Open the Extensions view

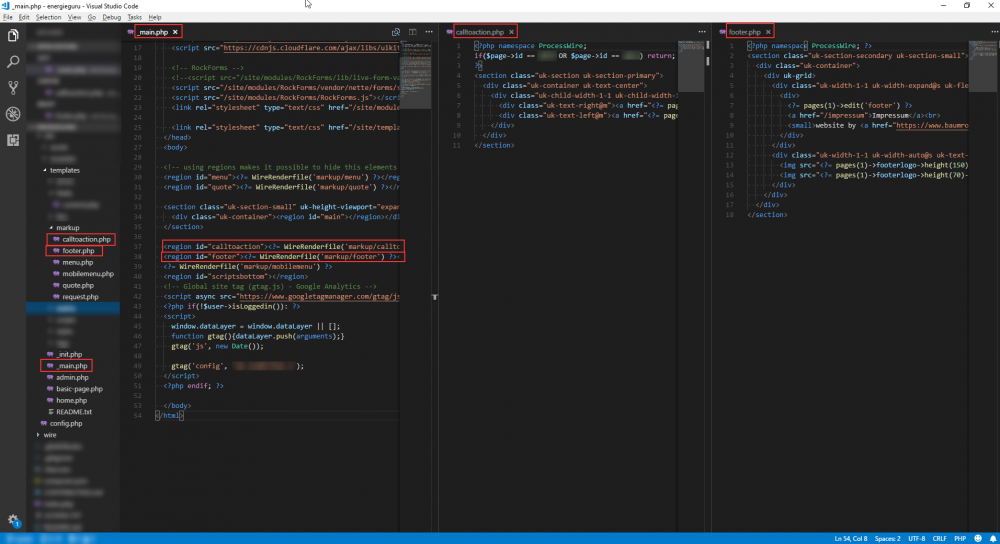[13, 140]
